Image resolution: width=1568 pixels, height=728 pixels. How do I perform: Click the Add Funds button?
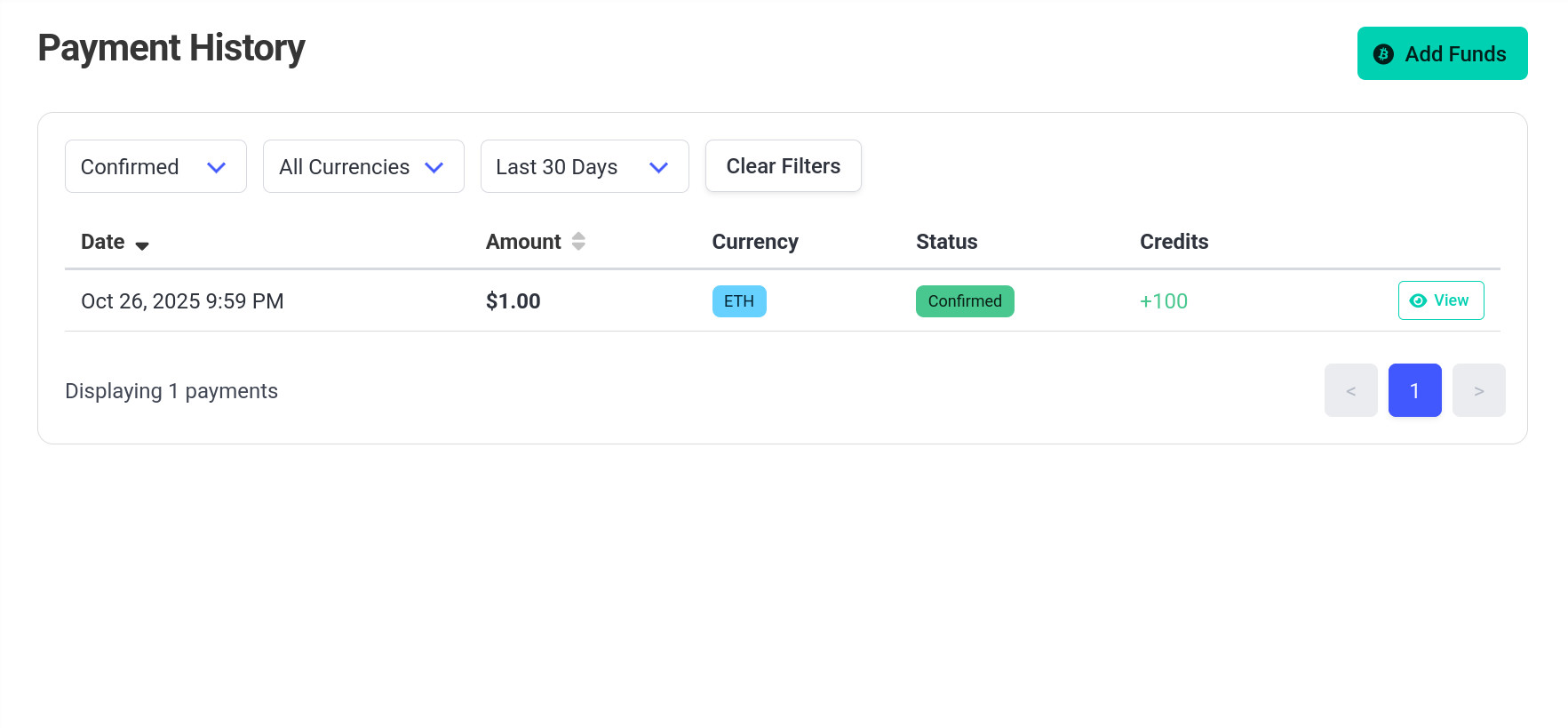pos(1442,53)
